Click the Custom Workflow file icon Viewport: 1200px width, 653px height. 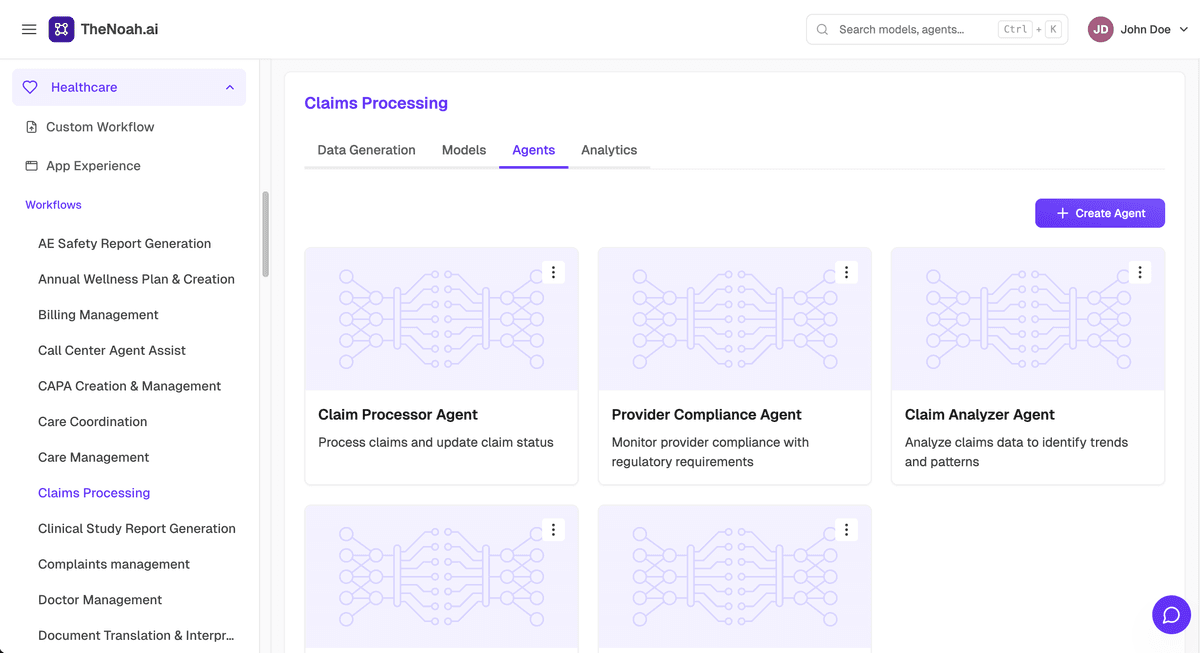31,127
